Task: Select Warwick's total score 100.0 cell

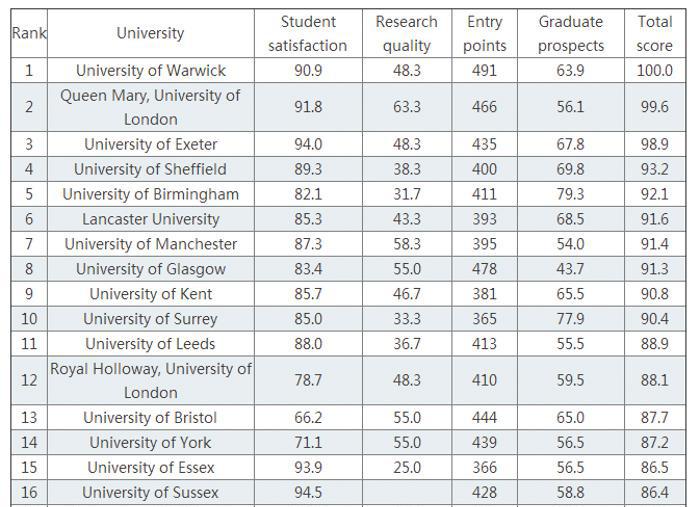Action: pos(655,70)
